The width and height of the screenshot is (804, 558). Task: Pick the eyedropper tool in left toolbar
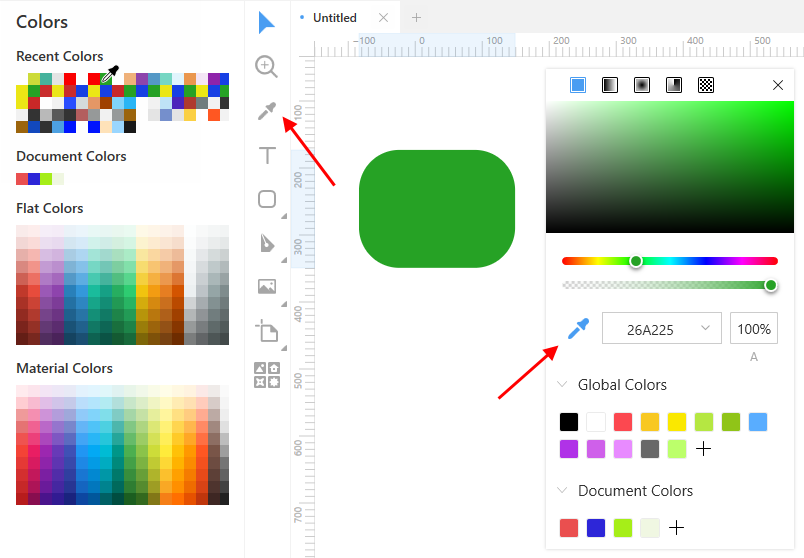pyautogui.click(x=267, y=111)
